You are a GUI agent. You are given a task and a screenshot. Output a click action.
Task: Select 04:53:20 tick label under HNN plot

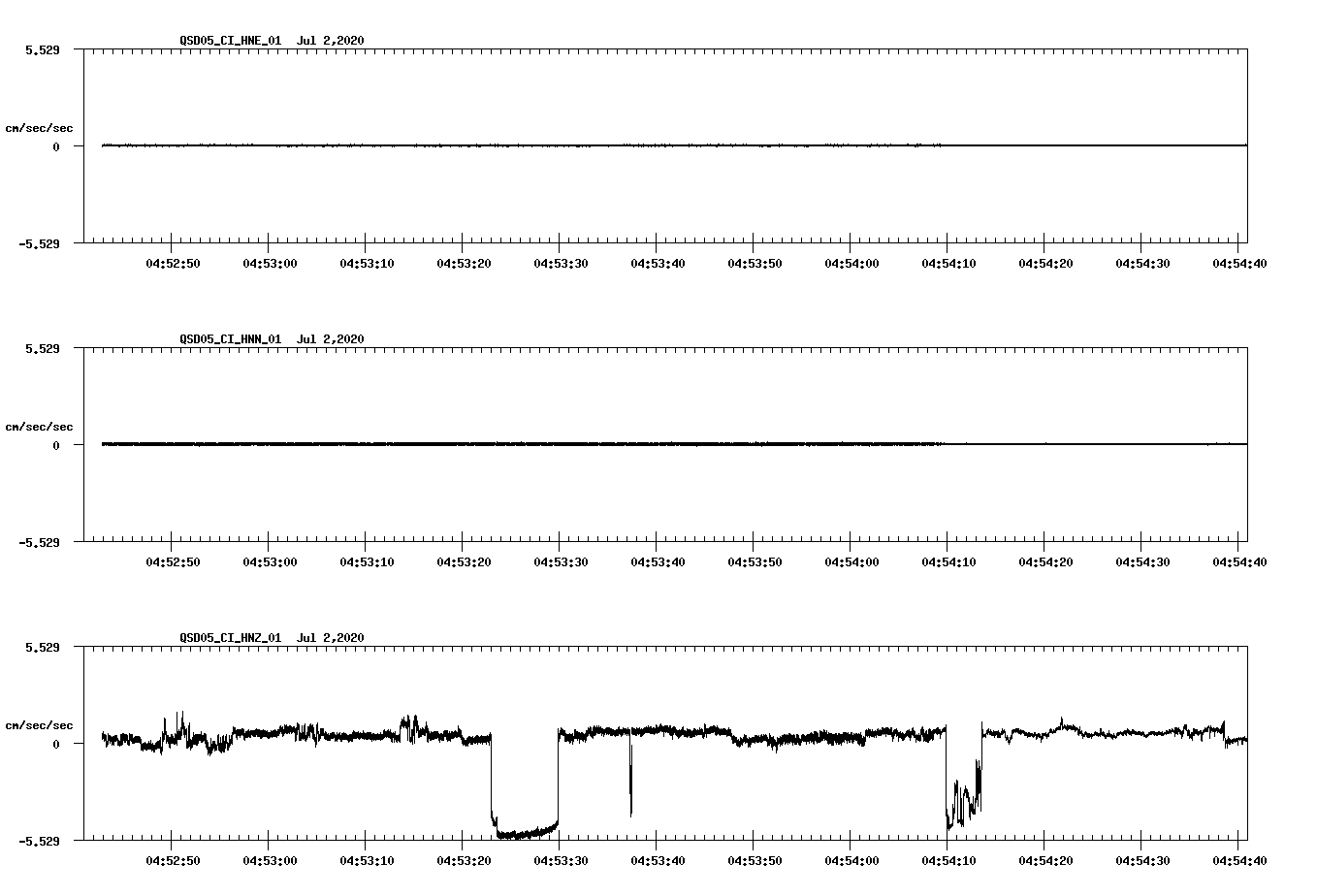[464, 561]
